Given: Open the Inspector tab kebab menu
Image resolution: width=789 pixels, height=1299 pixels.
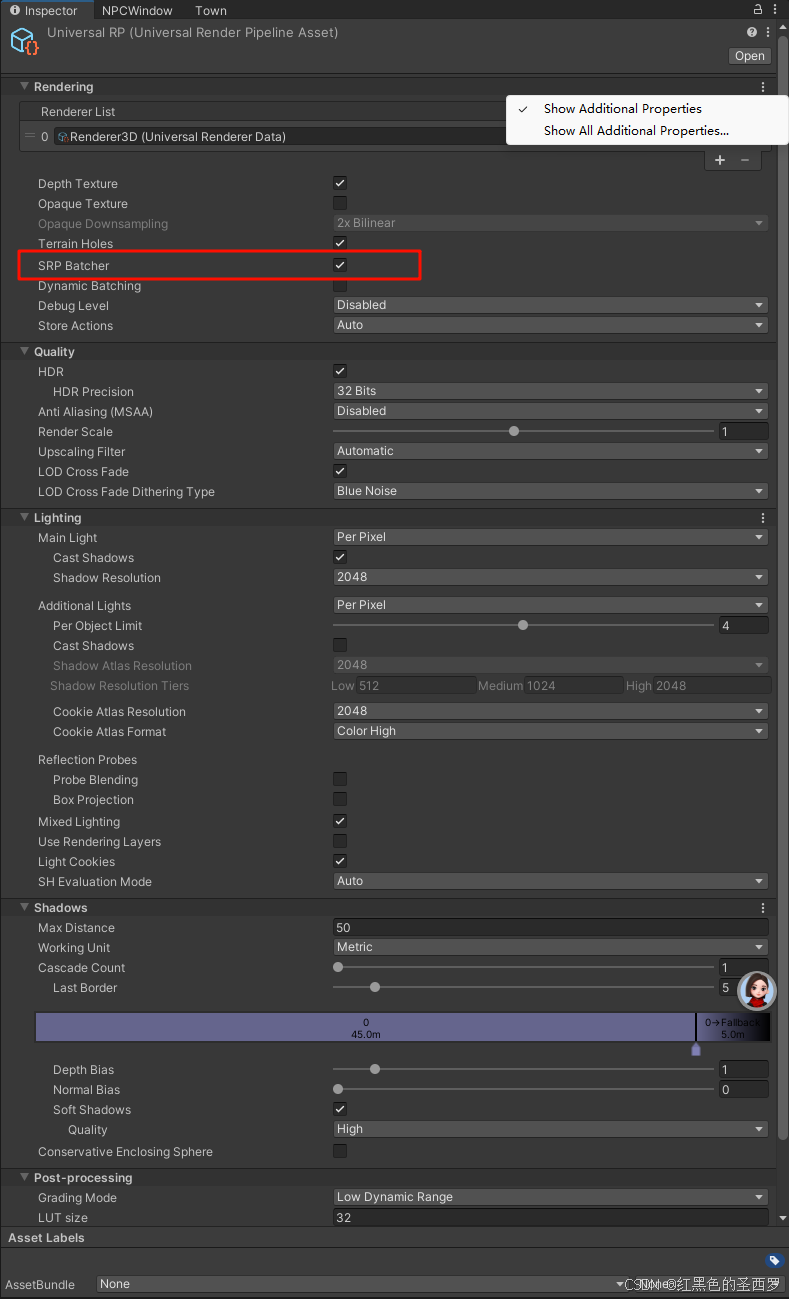Looking at the screenshot, I should [x=774, y=10].
